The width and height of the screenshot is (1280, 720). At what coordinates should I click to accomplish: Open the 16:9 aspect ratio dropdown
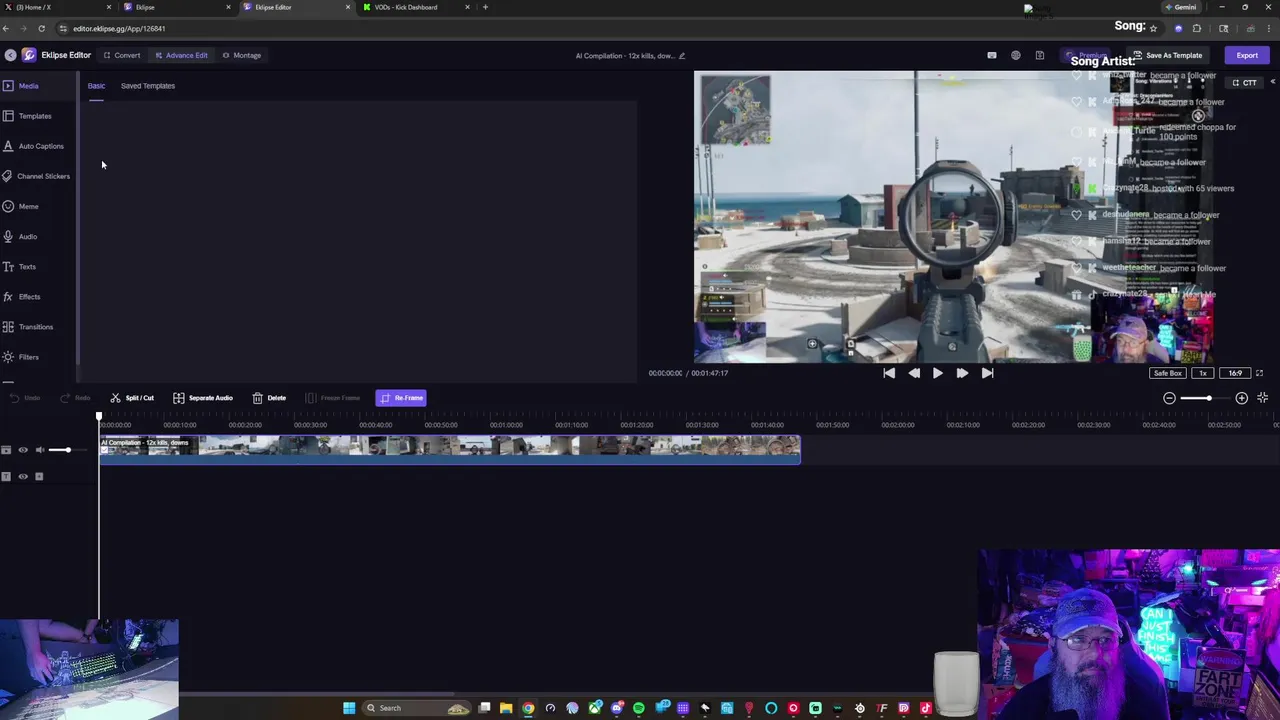[1236, 373]
